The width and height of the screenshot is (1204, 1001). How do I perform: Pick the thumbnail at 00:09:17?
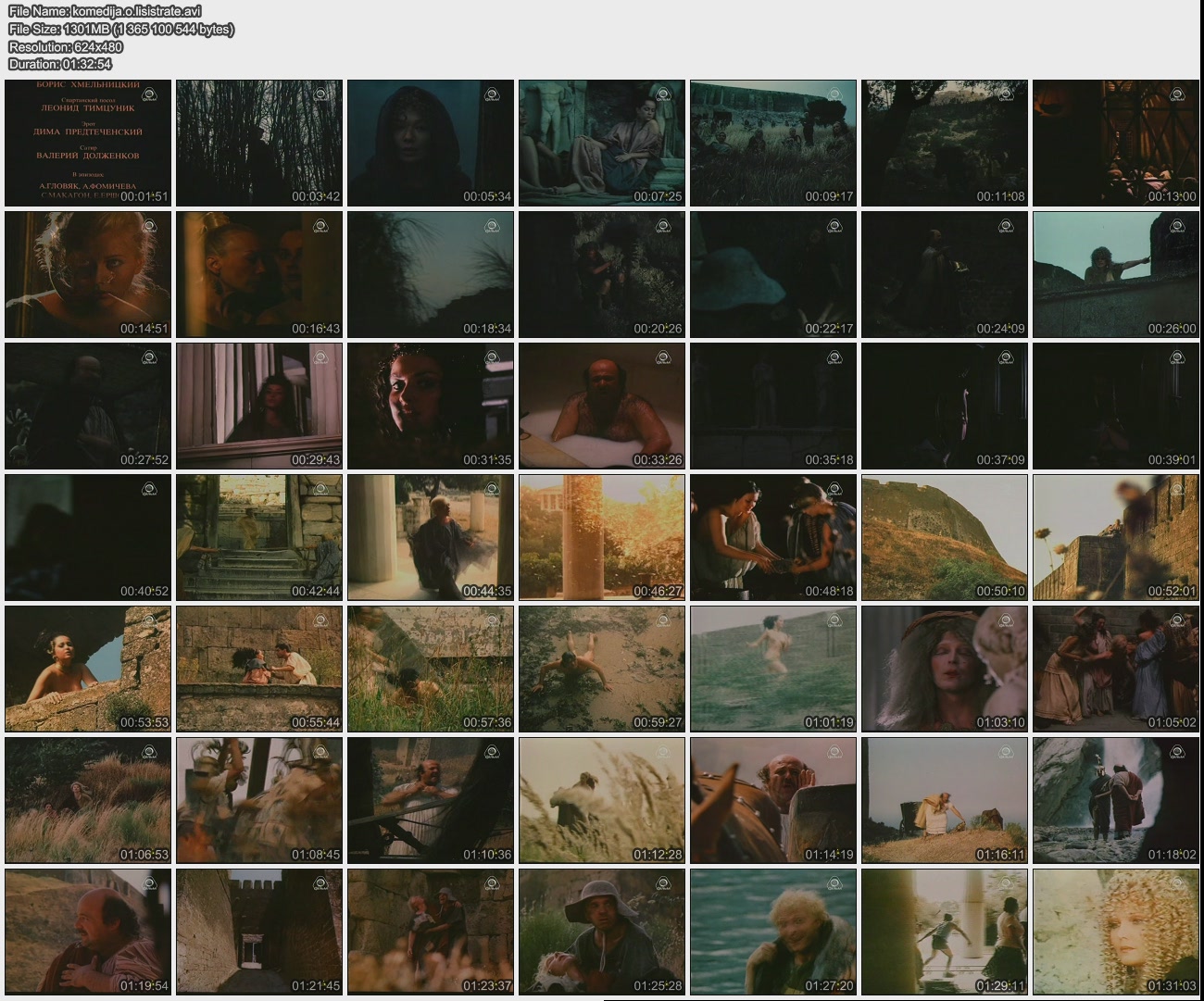773,143
